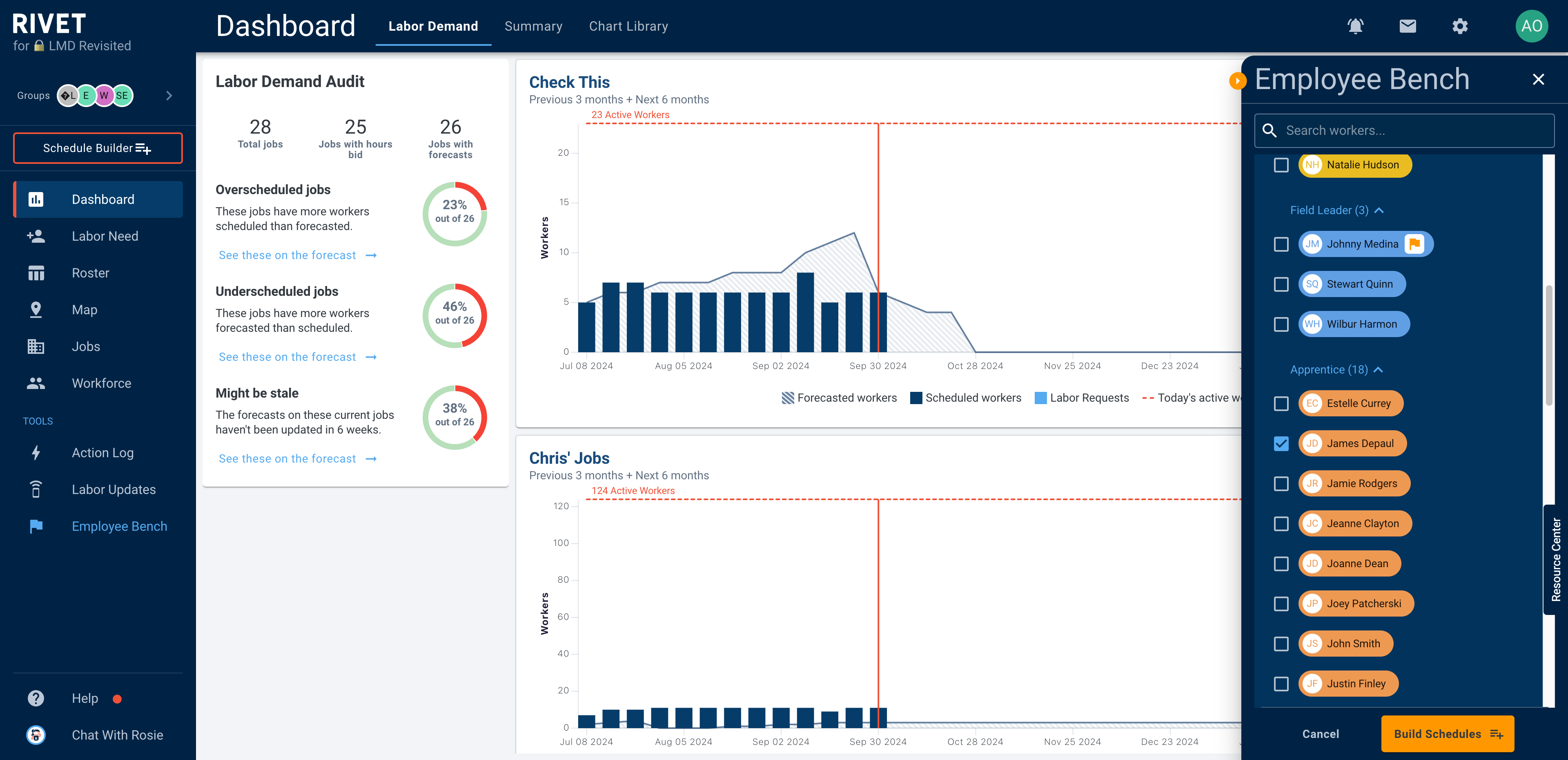Click the SE group badge
This screenshot has height=760, width=1568.
122,96
